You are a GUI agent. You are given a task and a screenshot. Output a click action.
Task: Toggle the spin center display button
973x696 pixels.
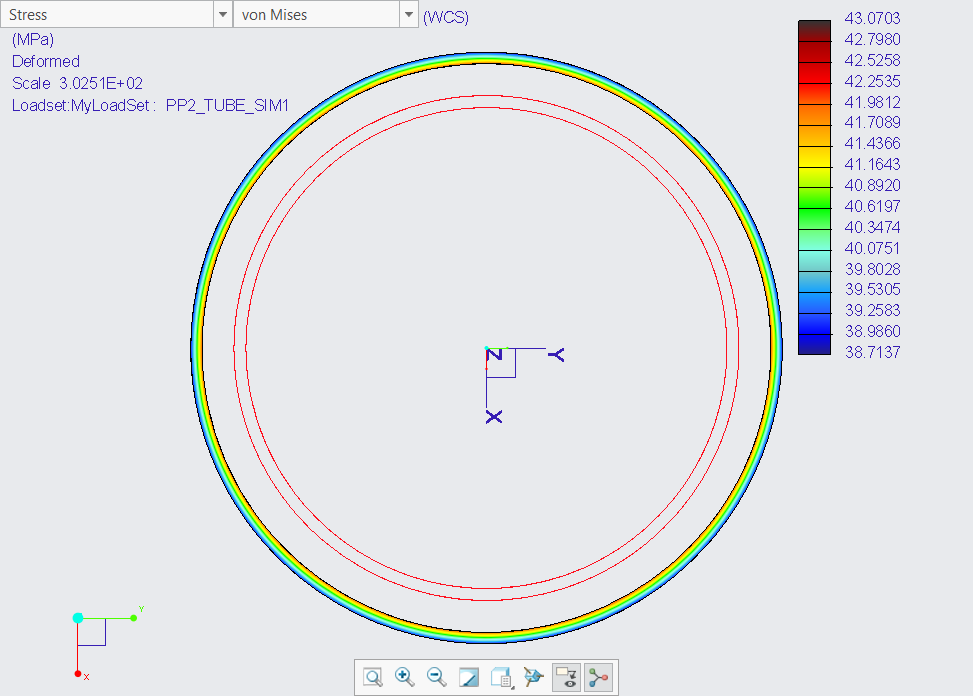[598, 677]
